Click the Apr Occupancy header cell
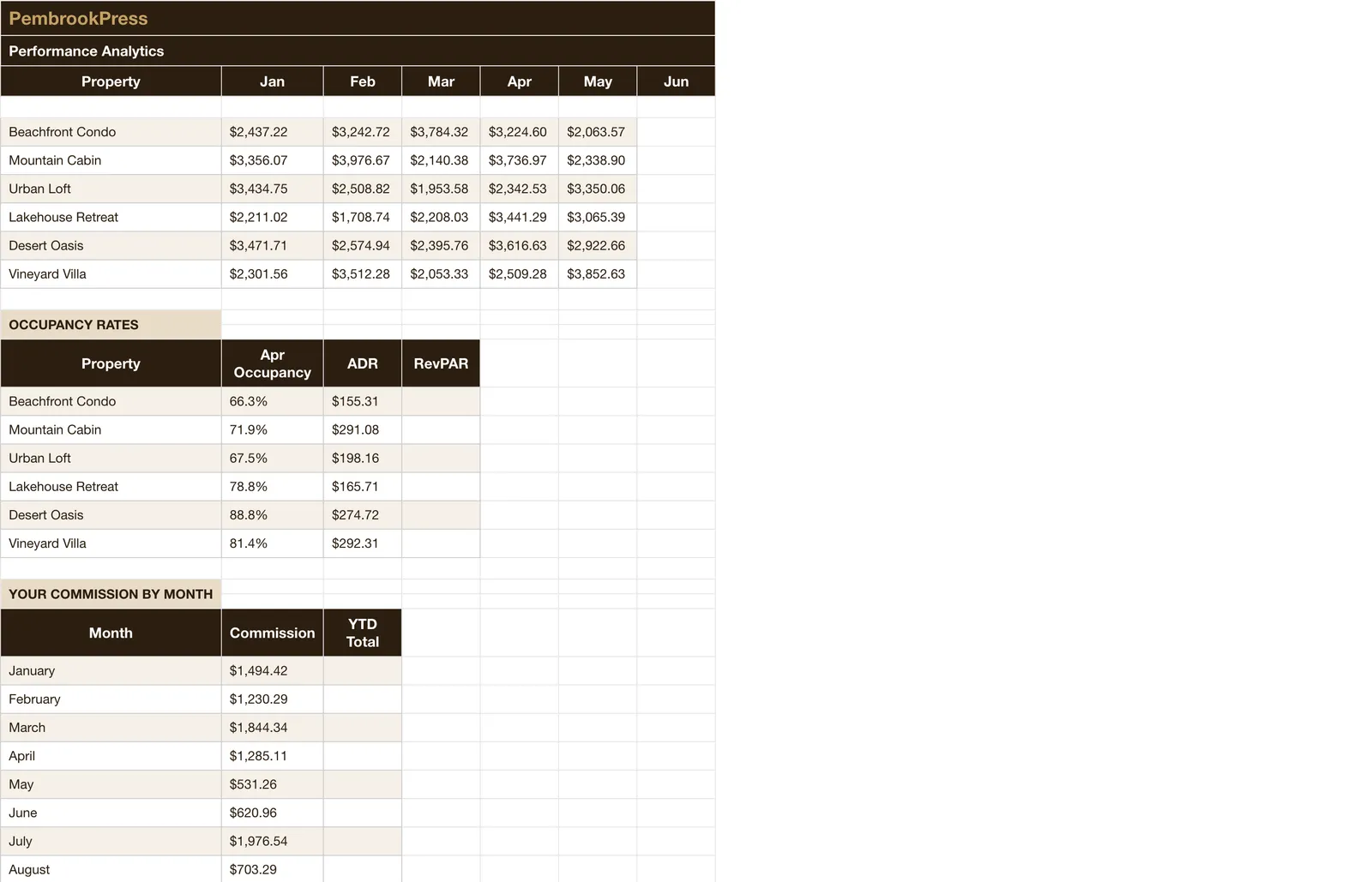 tap(272, 363)
